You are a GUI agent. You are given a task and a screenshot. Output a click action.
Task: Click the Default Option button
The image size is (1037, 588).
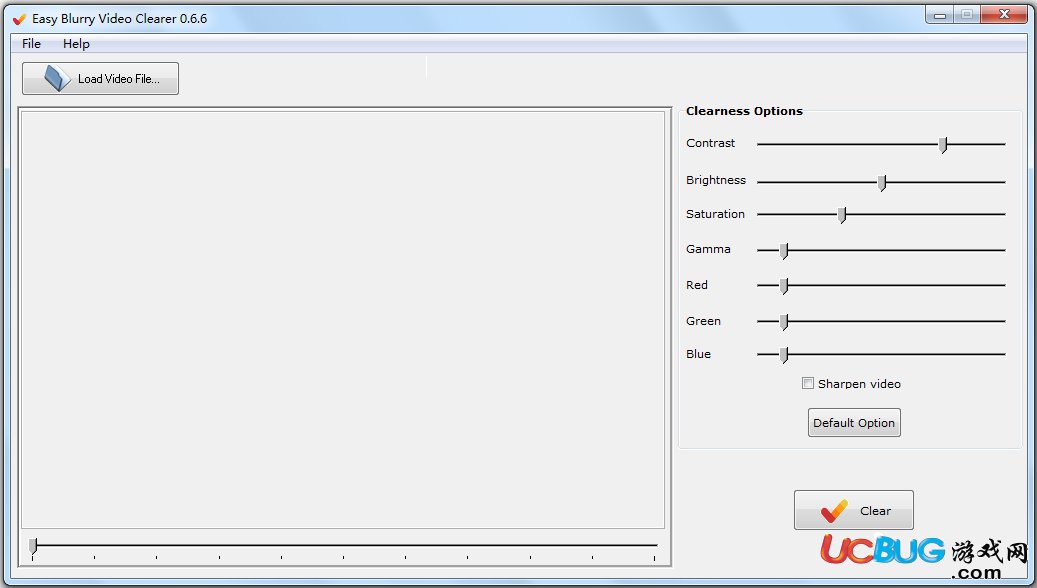click(854, 423)
